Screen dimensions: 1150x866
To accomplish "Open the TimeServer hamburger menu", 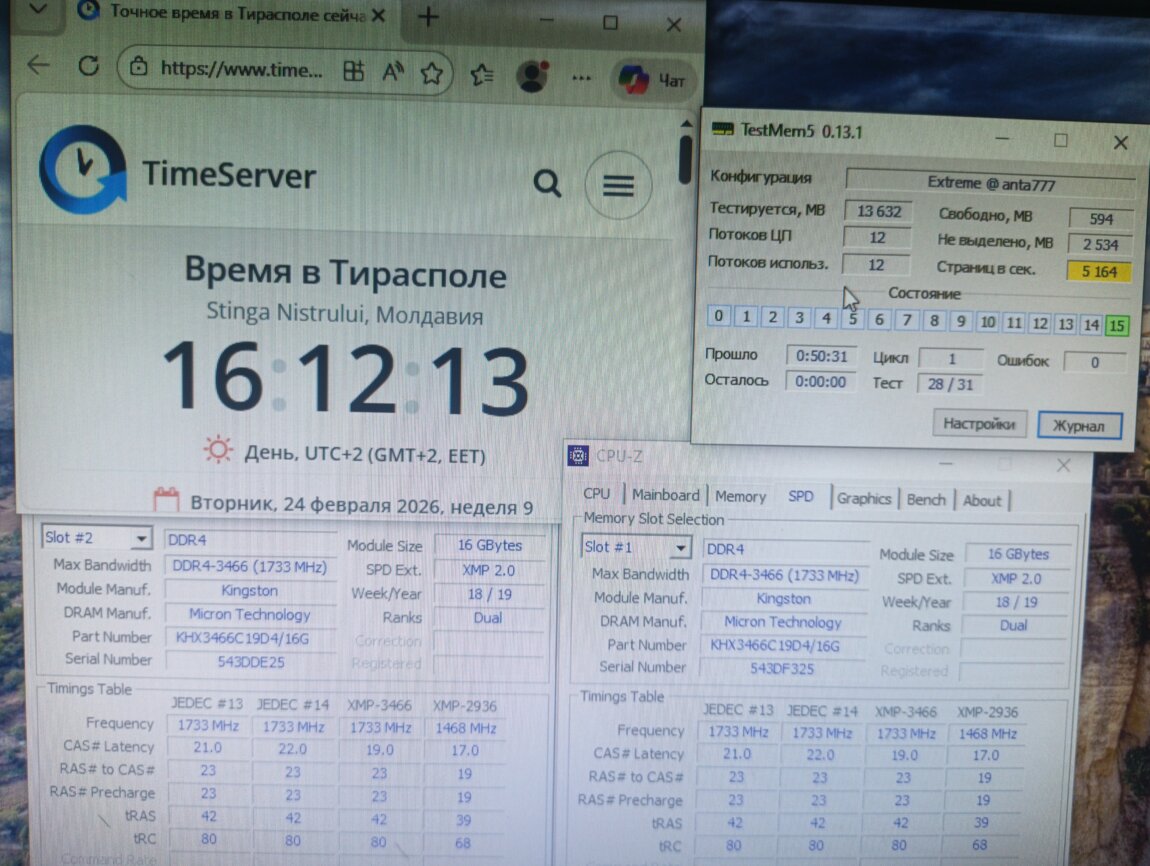I will 618,185.
